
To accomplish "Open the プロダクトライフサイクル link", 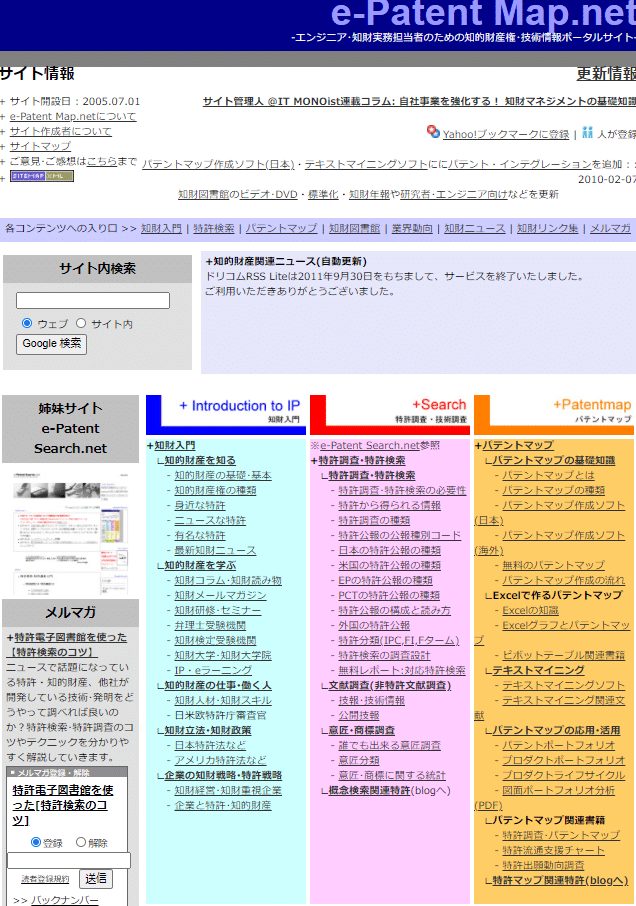I will (x=563, y=775).
